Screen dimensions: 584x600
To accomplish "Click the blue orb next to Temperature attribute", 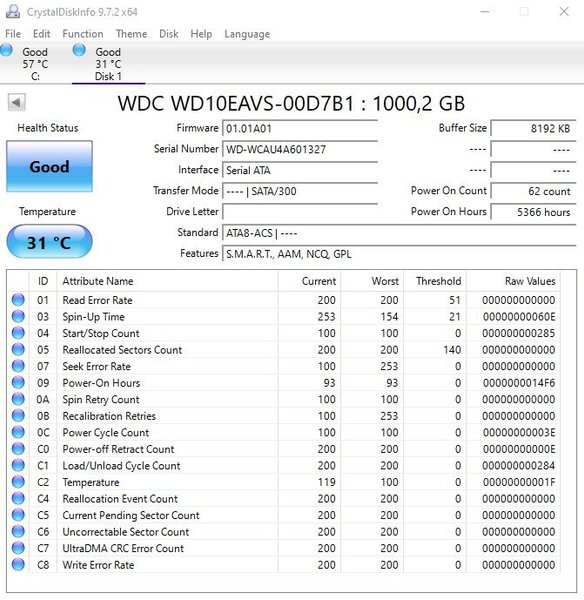I will tap(18, 482).
